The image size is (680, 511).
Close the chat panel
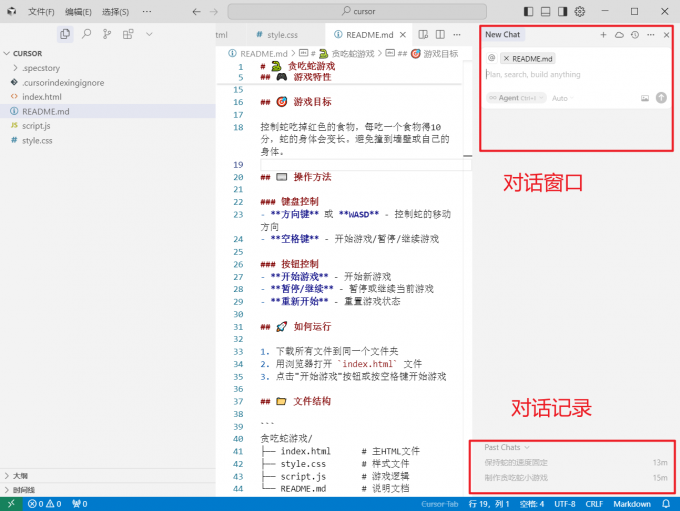coord(667,35)
